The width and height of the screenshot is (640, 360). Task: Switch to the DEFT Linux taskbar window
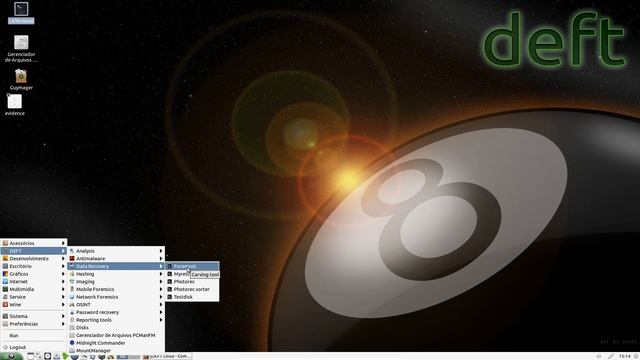(x=167, y=356)
